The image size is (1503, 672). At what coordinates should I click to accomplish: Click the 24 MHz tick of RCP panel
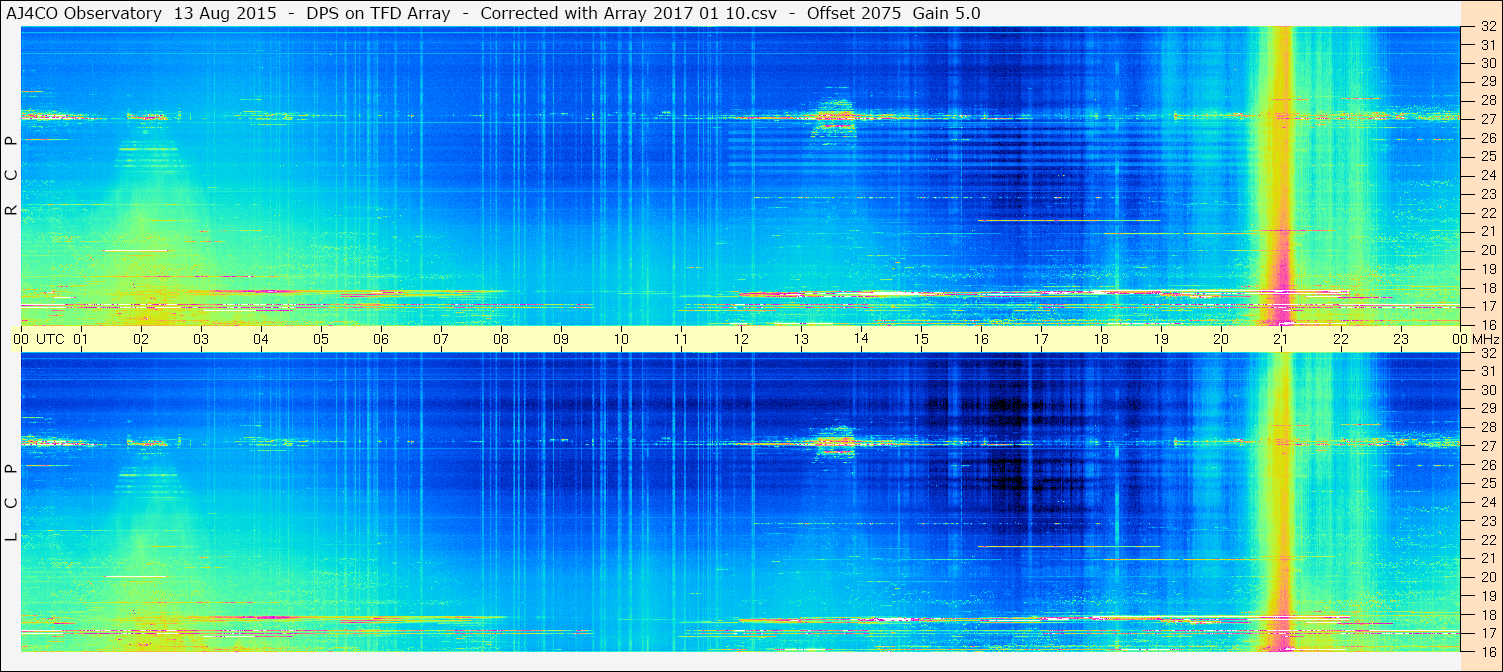[x=1487, y=175]
